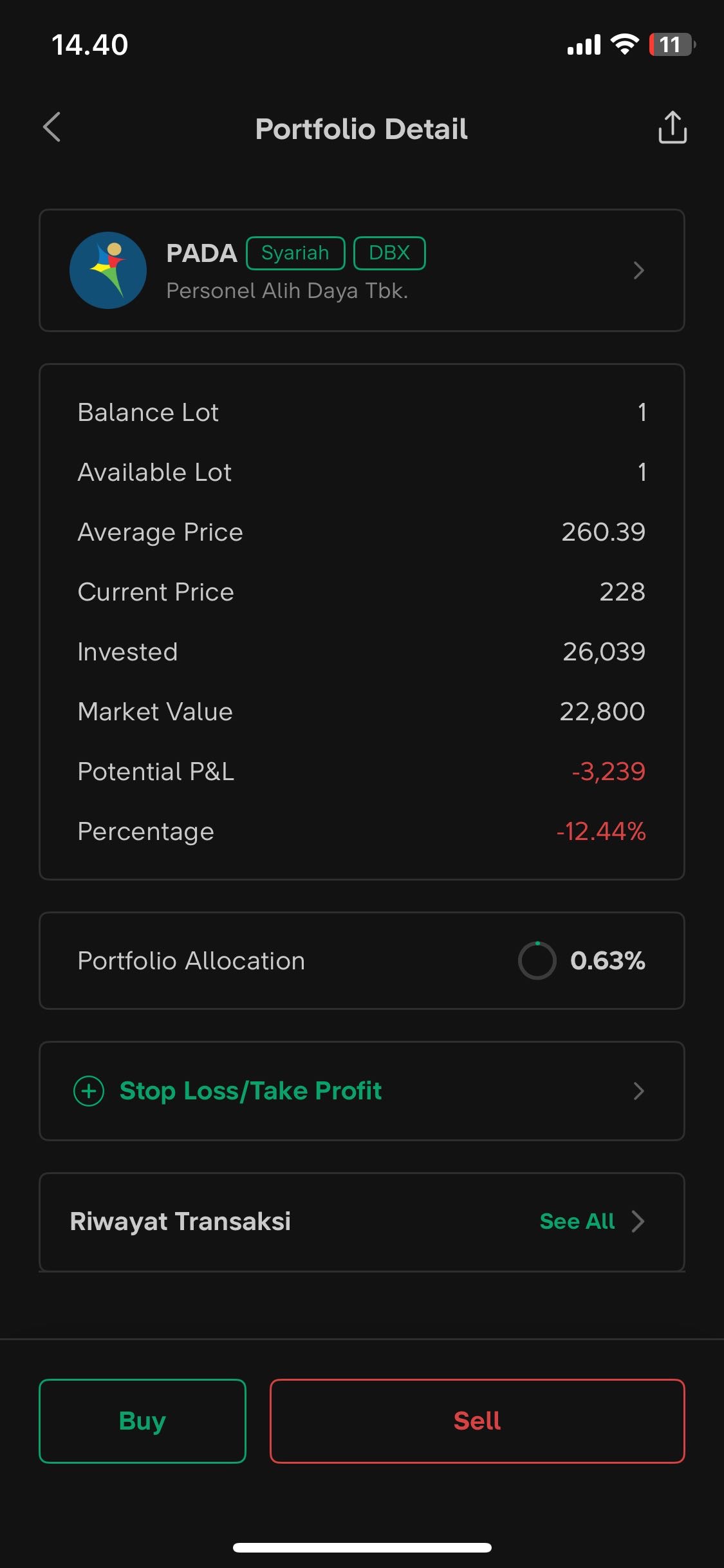Tap the back arrow icon
This screenshot has width=724, height=1568.
(52, 127)
